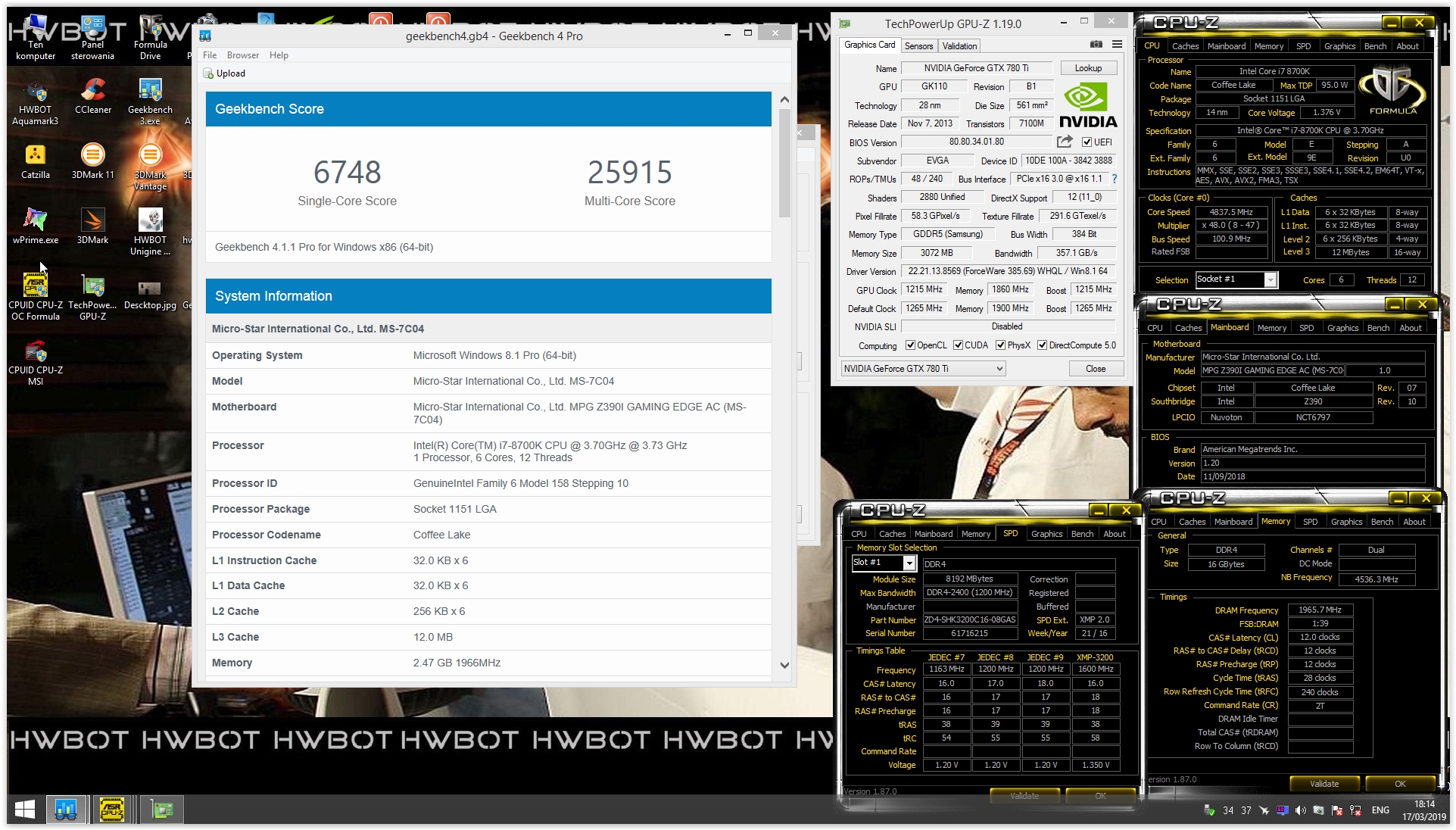Click Validate in SPD CPU-Z window
Viewport: 1456px width, 830px height.
tap(1024, 796)
